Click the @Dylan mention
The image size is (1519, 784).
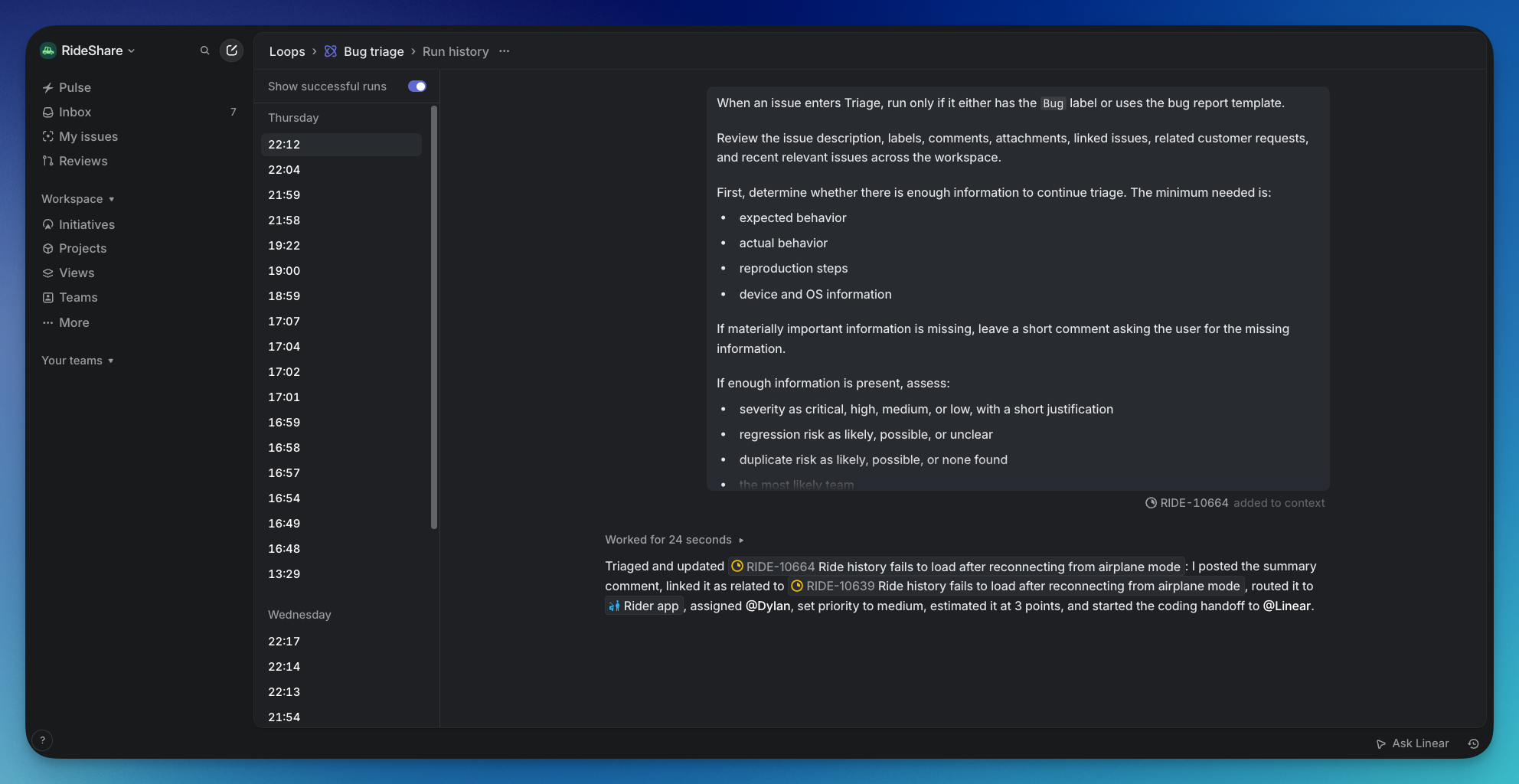click(768, 606)
